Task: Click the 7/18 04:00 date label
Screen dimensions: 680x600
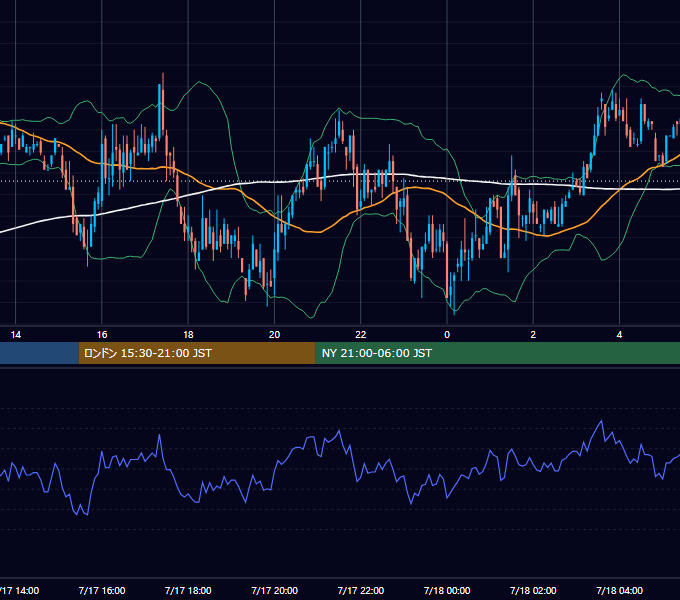Action: tap(619, 590)
